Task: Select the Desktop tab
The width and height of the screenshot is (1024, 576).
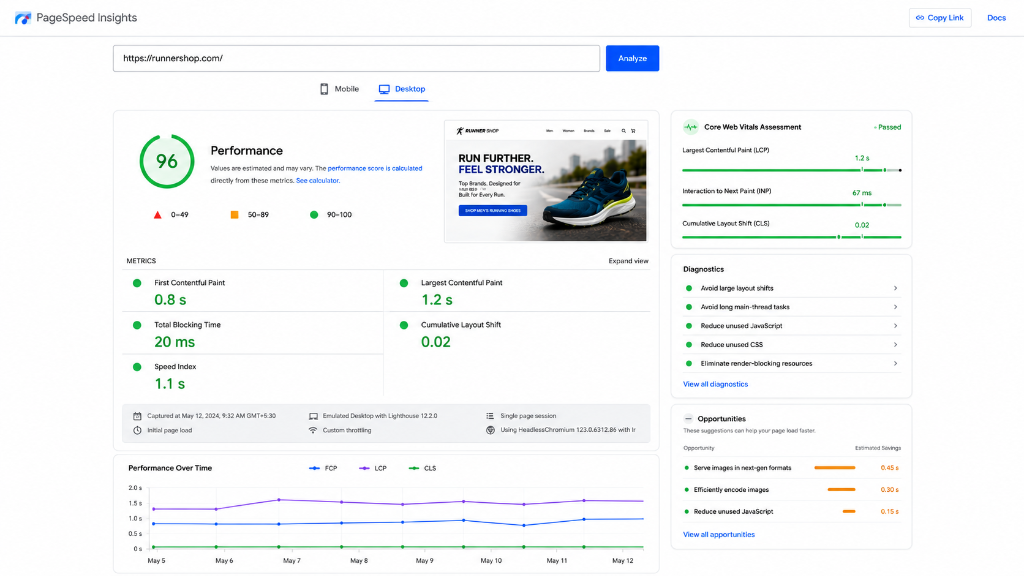Action: point(402,89)
